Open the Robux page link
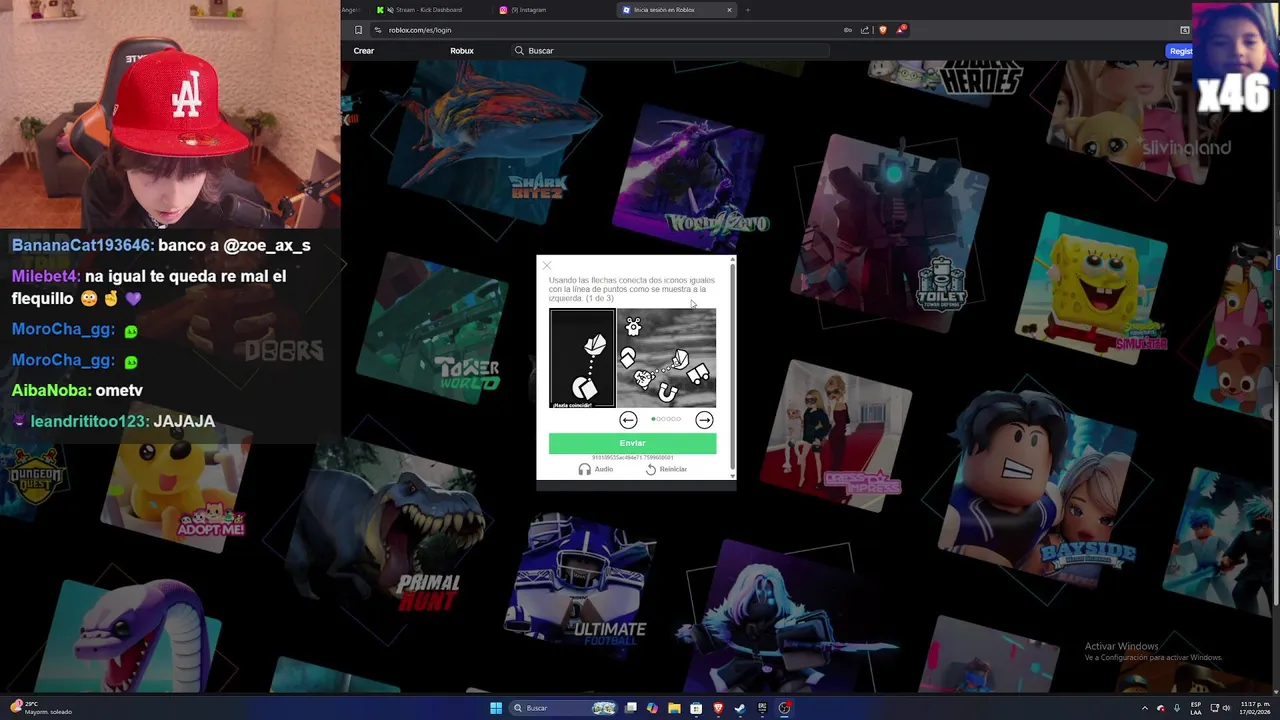1280x720 pixels. pyautogui.click(x=462, y=51)
